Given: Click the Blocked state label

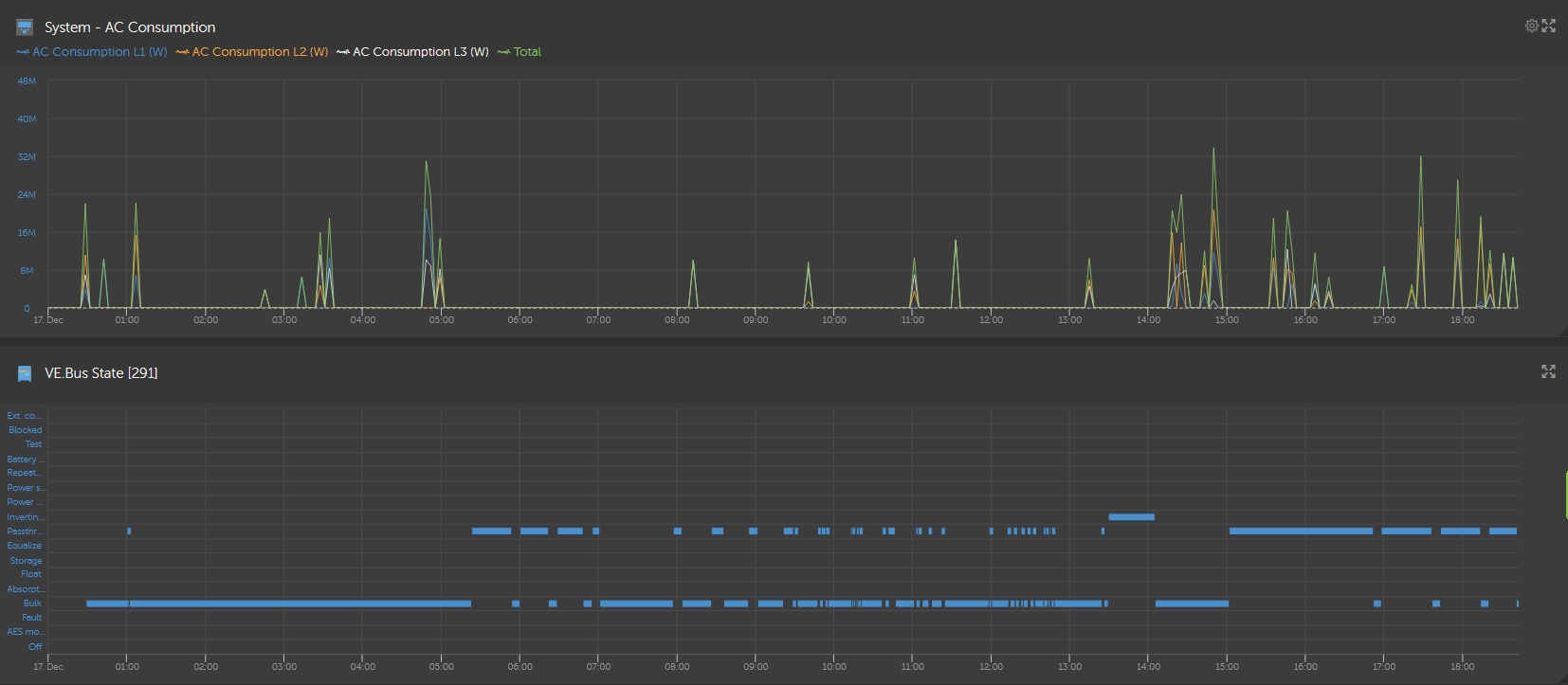Looking at the screenshot, I should click(x=26, y=430).
